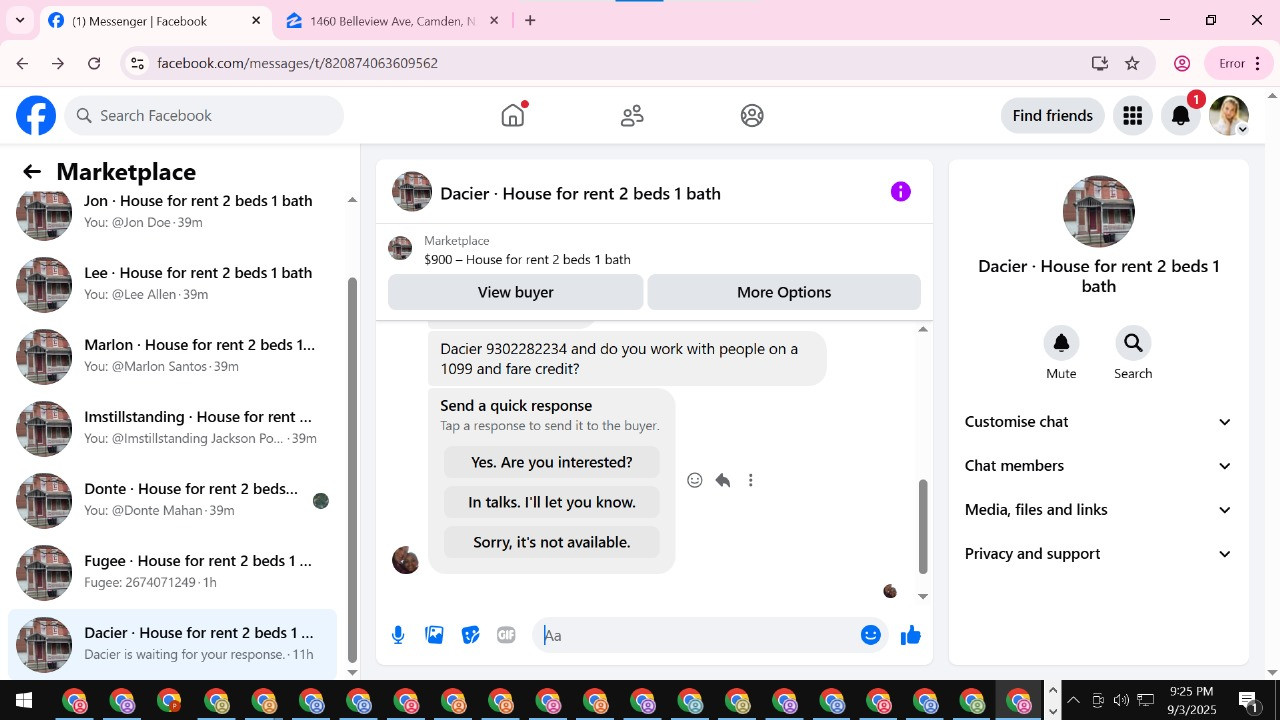Viewport: 1280px width, 720px height.
Task: React to the message with emoji icon
Action: (x=695, y=480)
